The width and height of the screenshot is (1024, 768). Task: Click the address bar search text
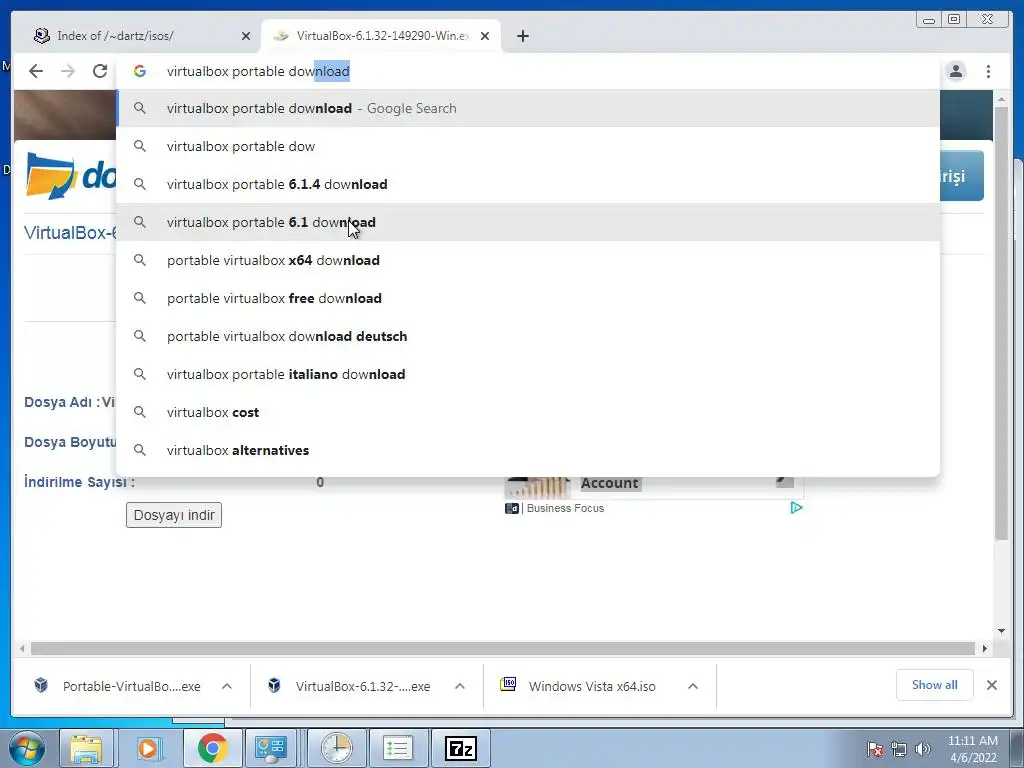coord(258,71)
